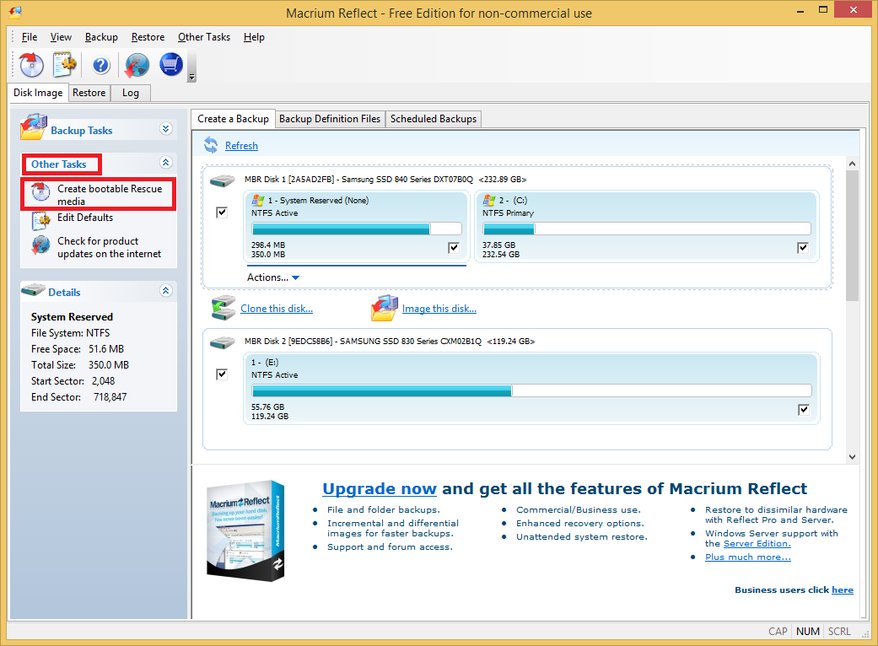Click the Edit Defaults sidebar icon
Viewport: 878px width, 646px height.
(41, 221)
